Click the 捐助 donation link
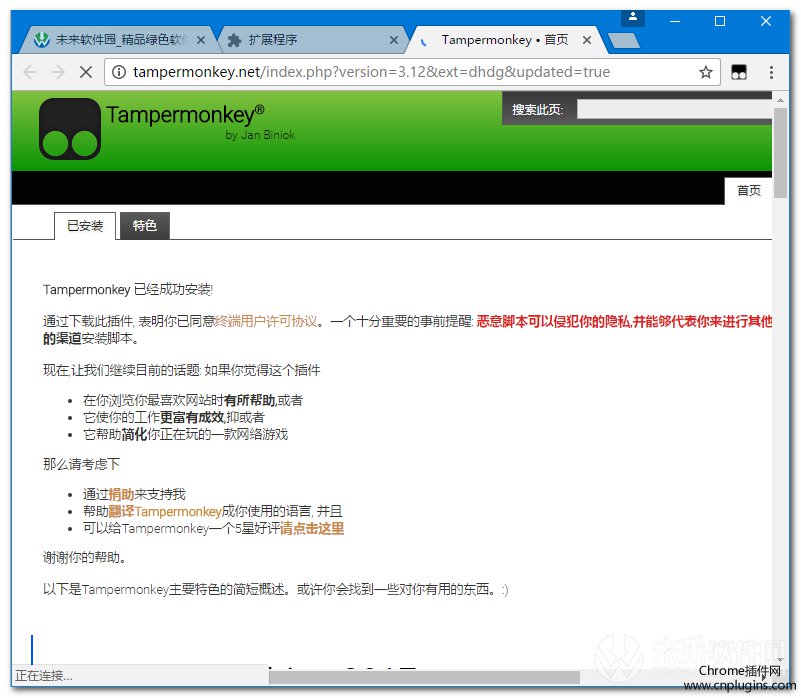The height and width of the screenshot is (698, 801). click(x=121, y=494)
